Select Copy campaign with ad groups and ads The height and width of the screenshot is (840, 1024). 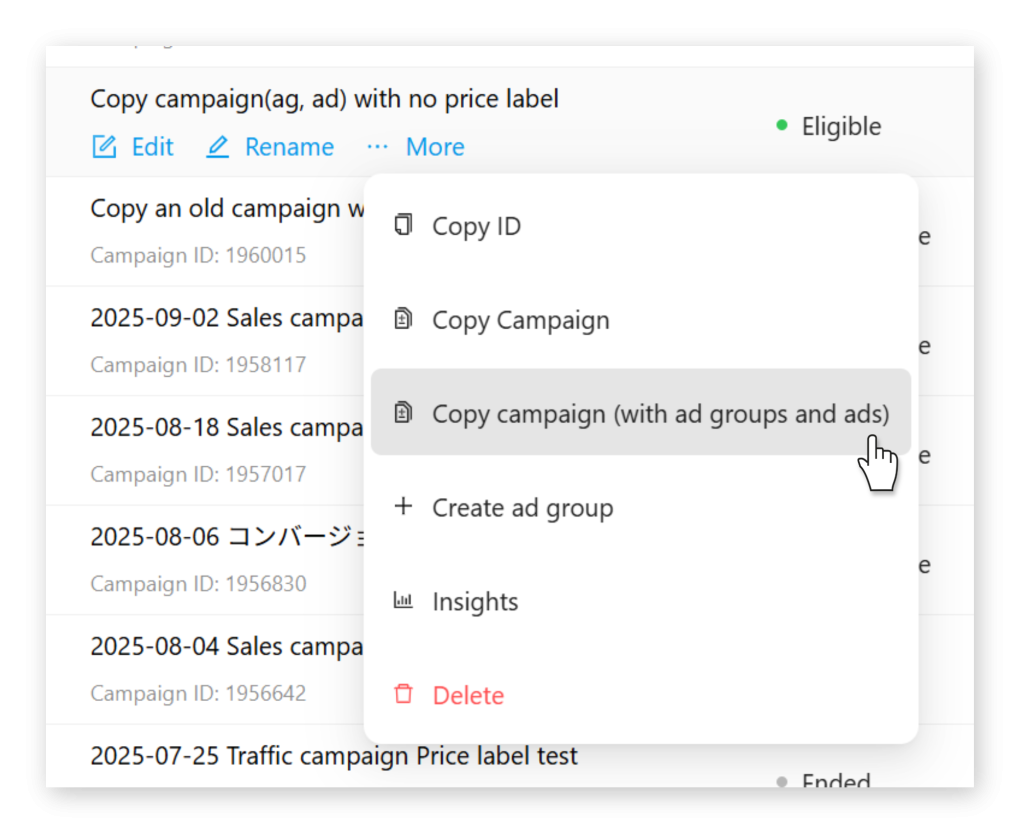tap(660, 414)
